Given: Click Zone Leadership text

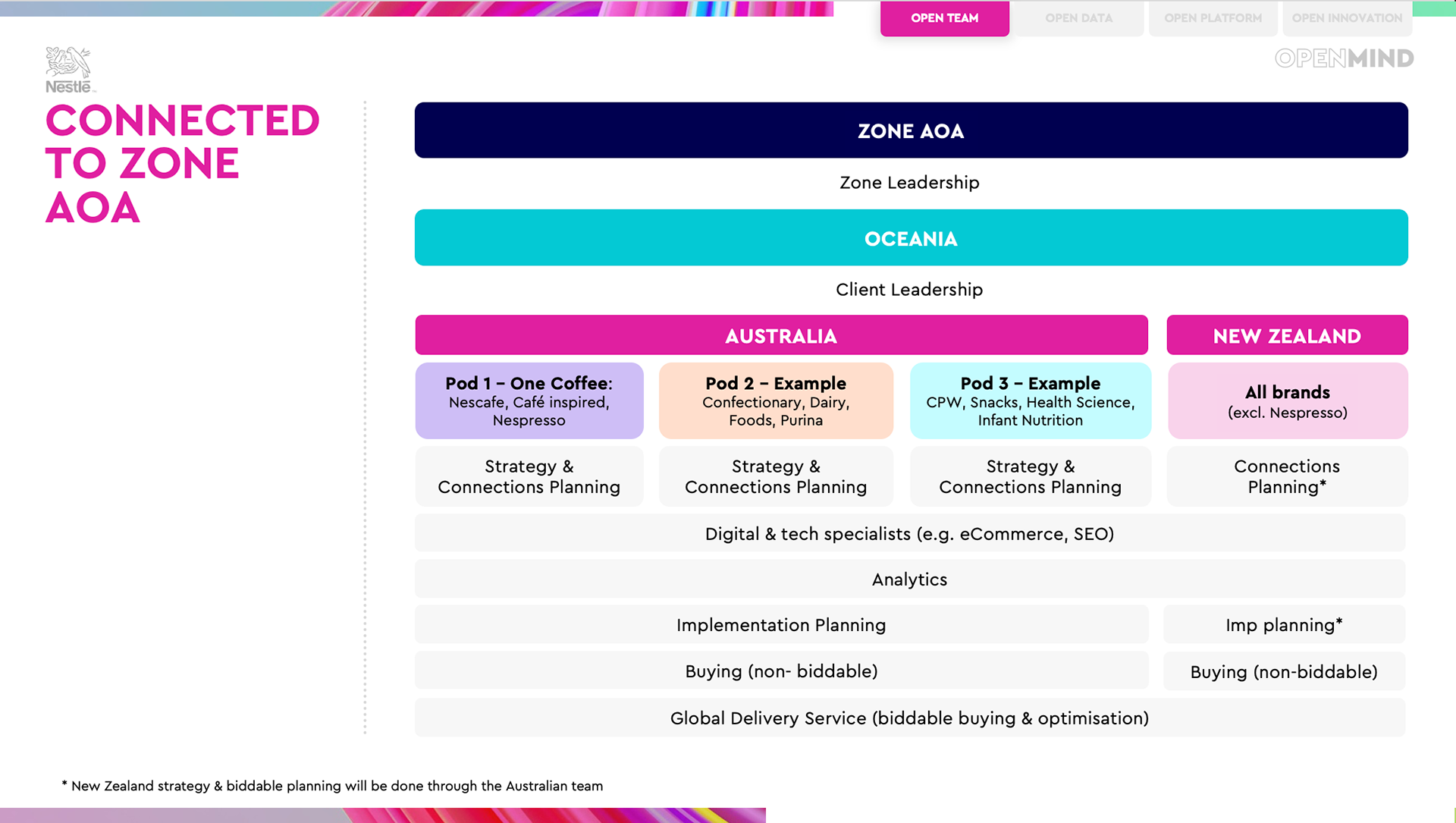Looking at the screenshot, I should (909, 183).
